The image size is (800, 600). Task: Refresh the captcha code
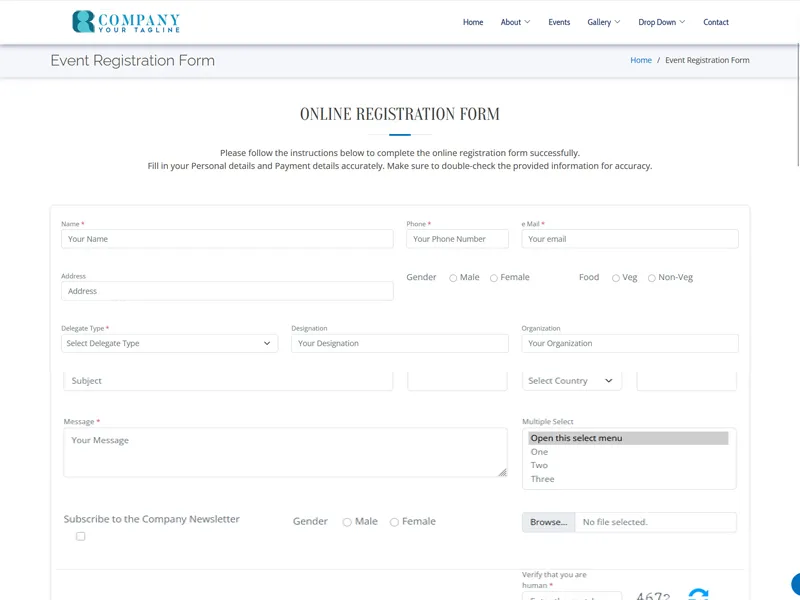(698, 594)
